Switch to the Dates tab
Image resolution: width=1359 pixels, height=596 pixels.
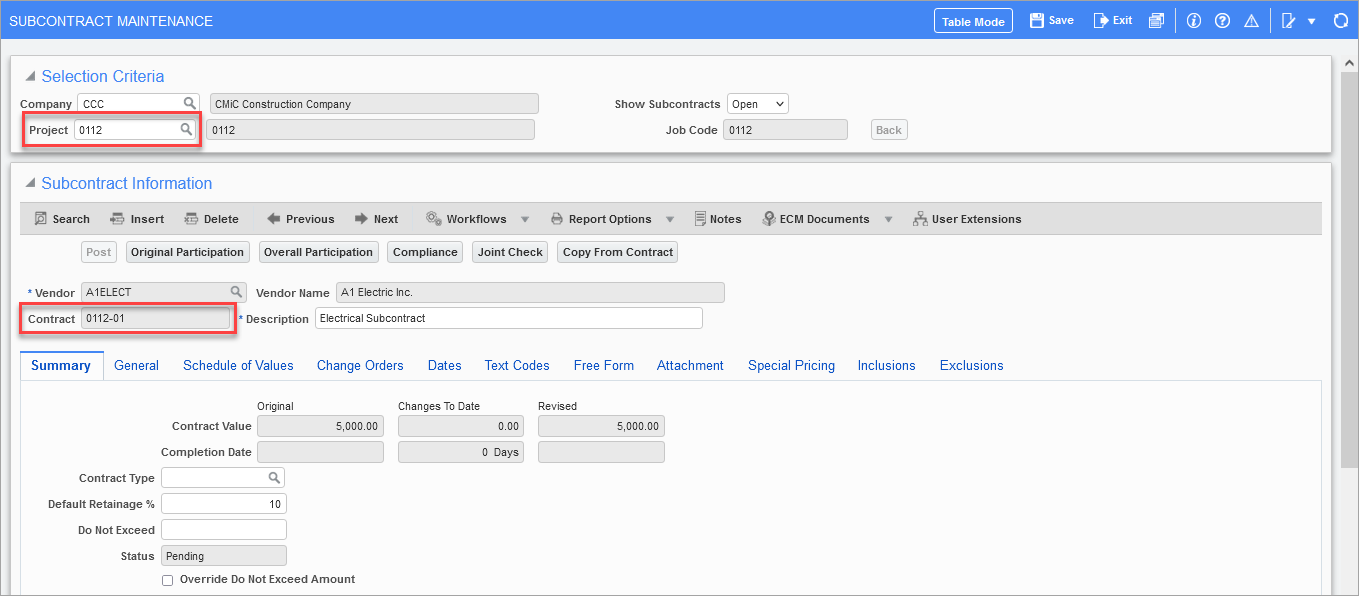pos(444,365)
